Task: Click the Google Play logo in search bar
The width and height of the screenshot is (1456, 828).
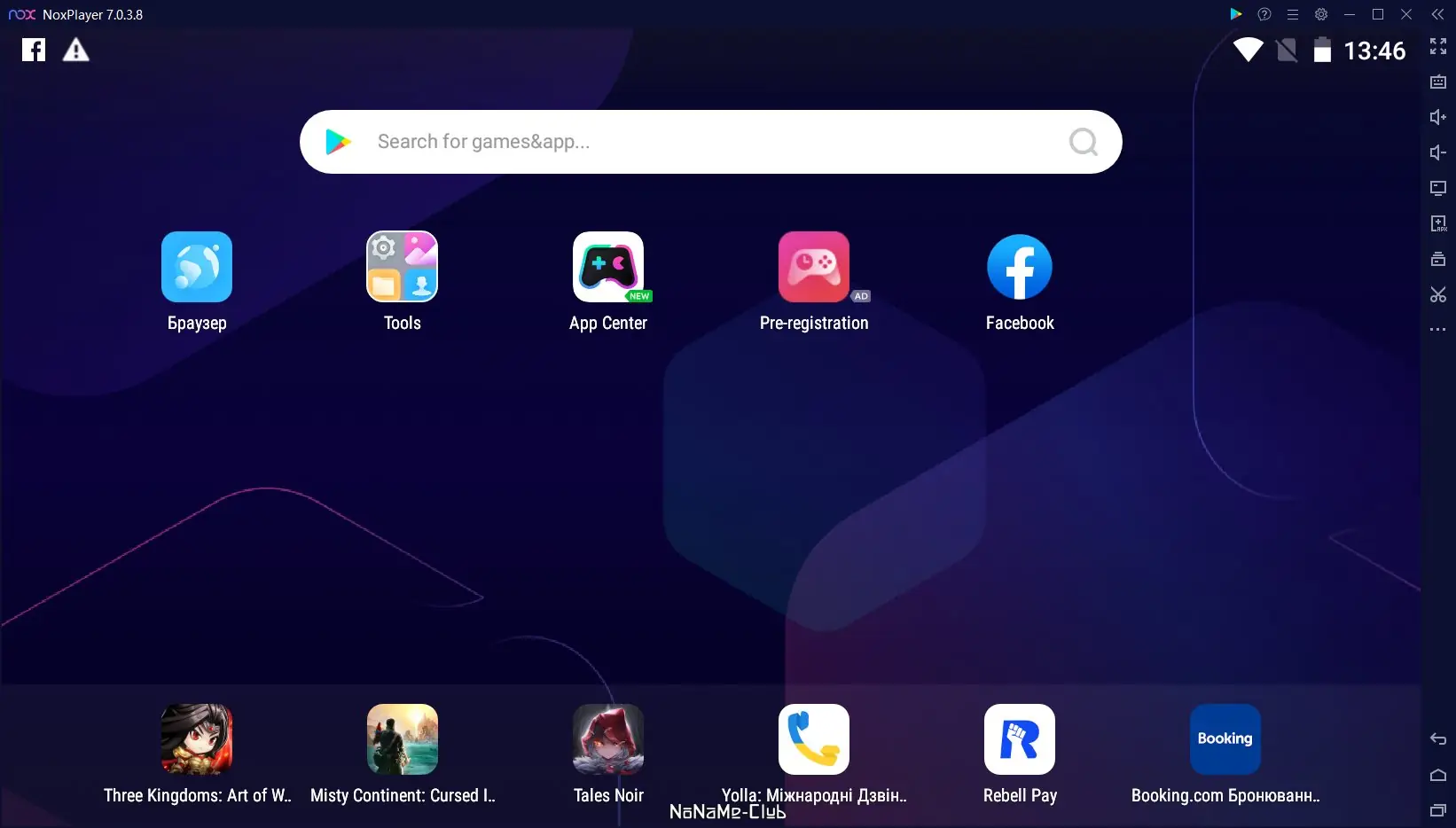Action: click(x=338, y=142)
